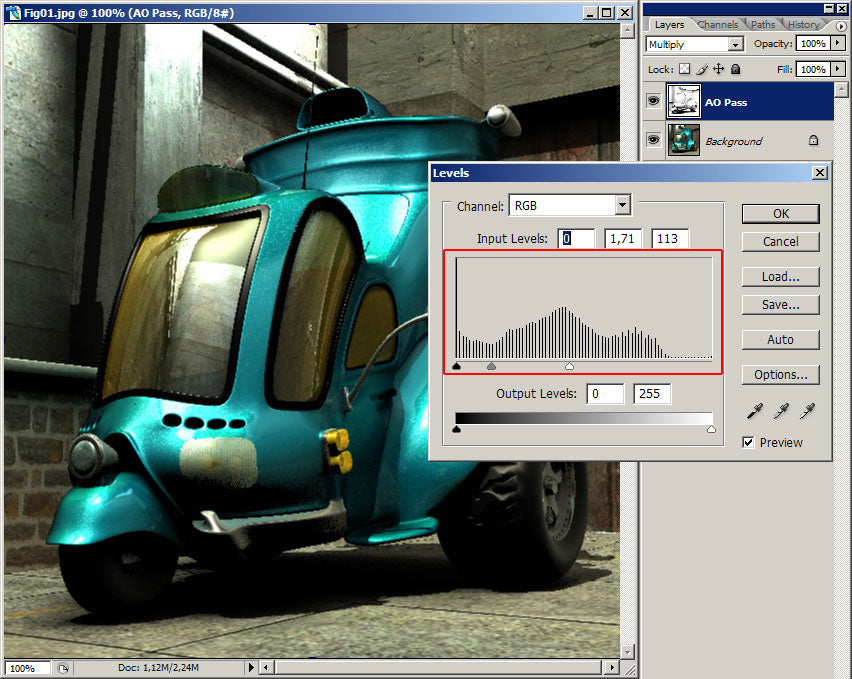This screenshot has height=679, width=852.
Task: Enable lock transparent pixels
Action: (x=682, y=70)
